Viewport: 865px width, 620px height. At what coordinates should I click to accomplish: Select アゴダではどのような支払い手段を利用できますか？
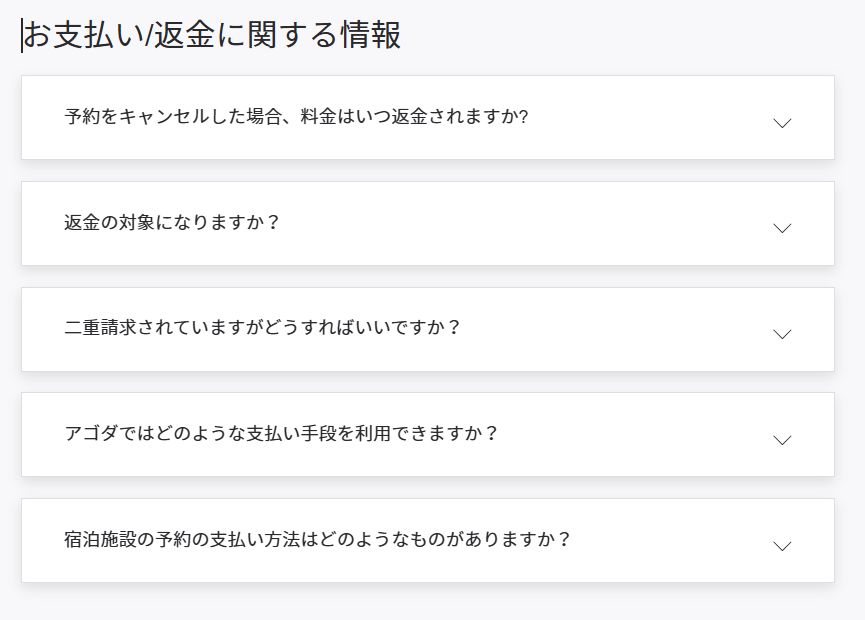[x=281, y=434]
